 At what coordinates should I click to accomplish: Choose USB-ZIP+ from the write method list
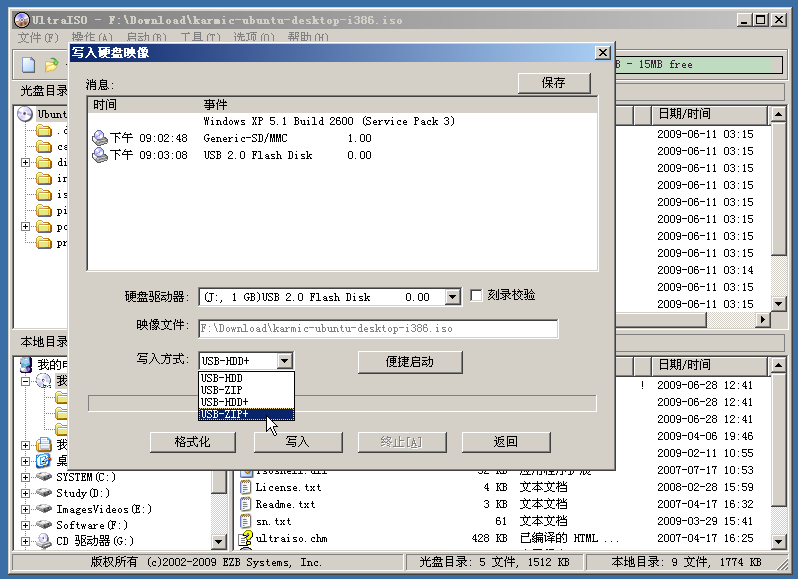[x=246, y=414]
